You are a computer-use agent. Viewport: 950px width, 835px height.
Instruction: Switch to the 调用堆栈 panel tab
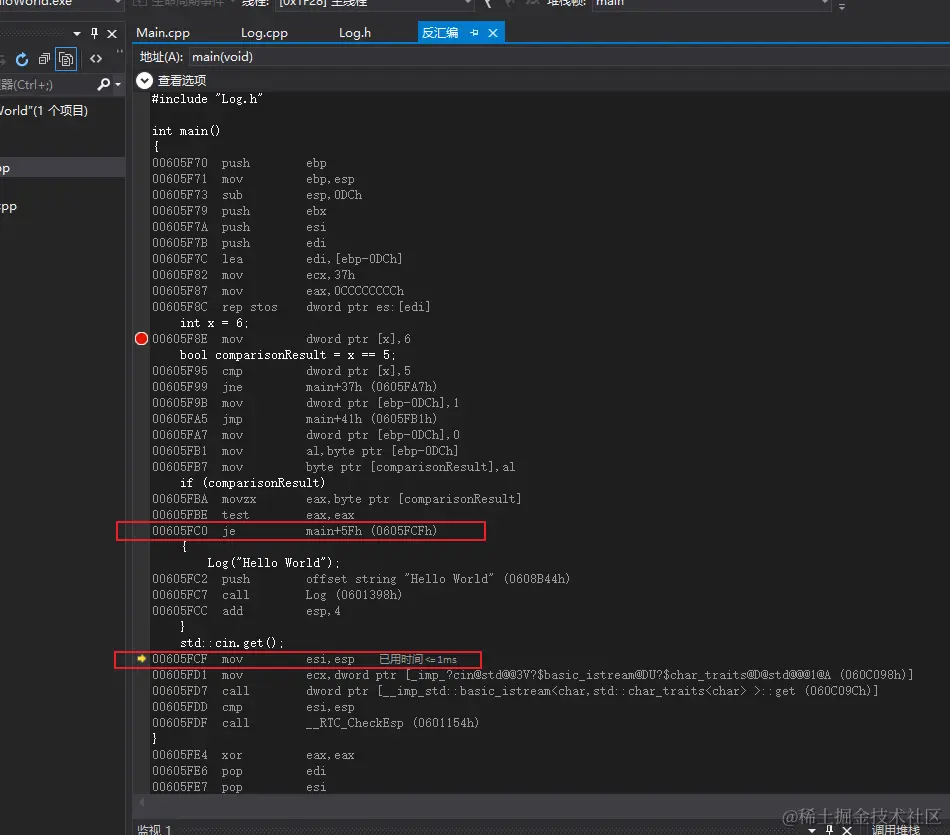click(895, 829)
